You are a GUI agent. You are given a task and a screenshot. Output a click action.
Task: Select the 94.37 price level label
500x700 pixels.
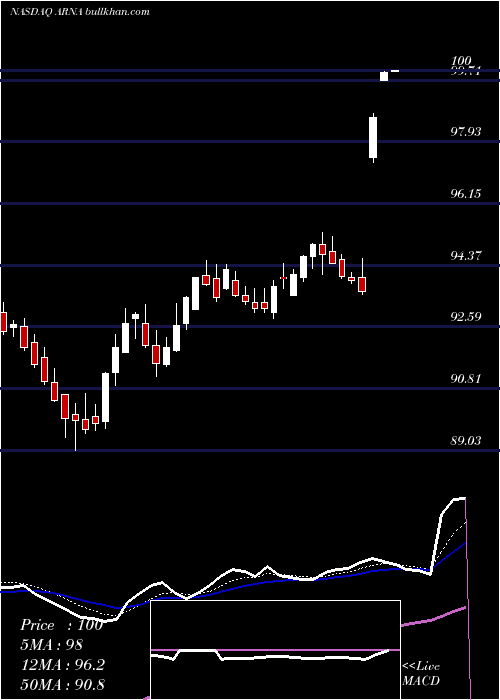pos(466,256)
